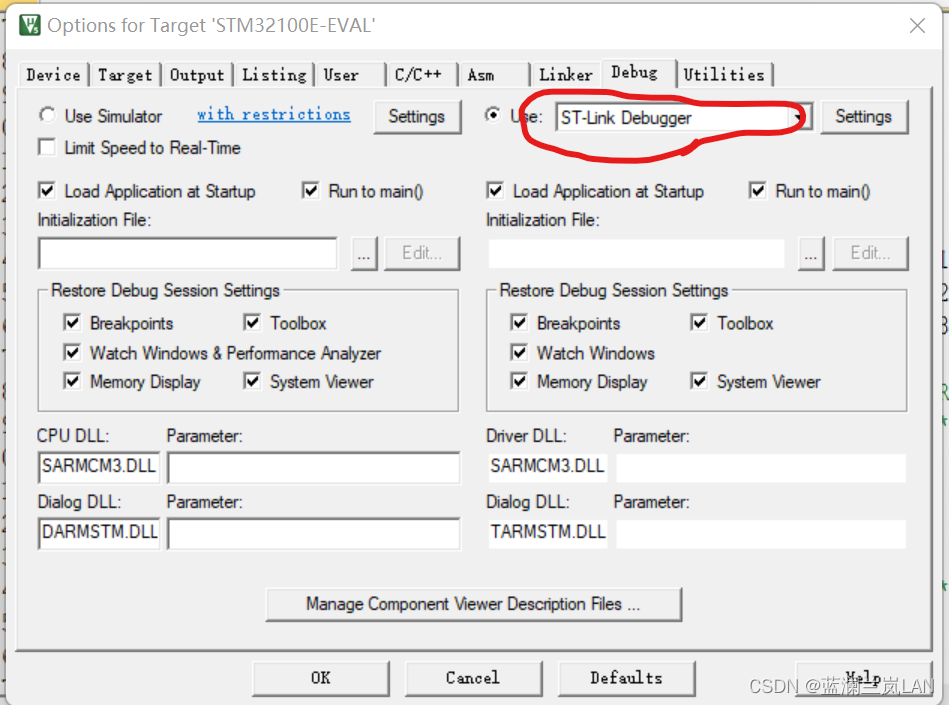
Task: Select the Linker tab
Action: [565, 74]
